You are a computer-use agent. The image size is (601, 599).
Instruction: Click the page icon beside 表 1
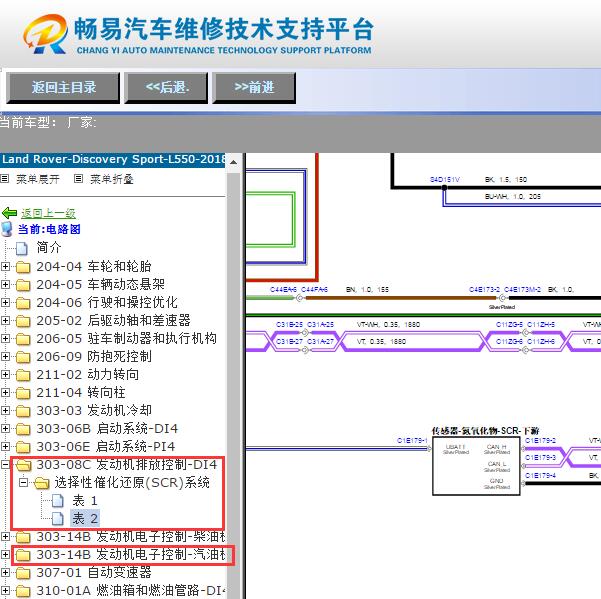coord(58,501)
